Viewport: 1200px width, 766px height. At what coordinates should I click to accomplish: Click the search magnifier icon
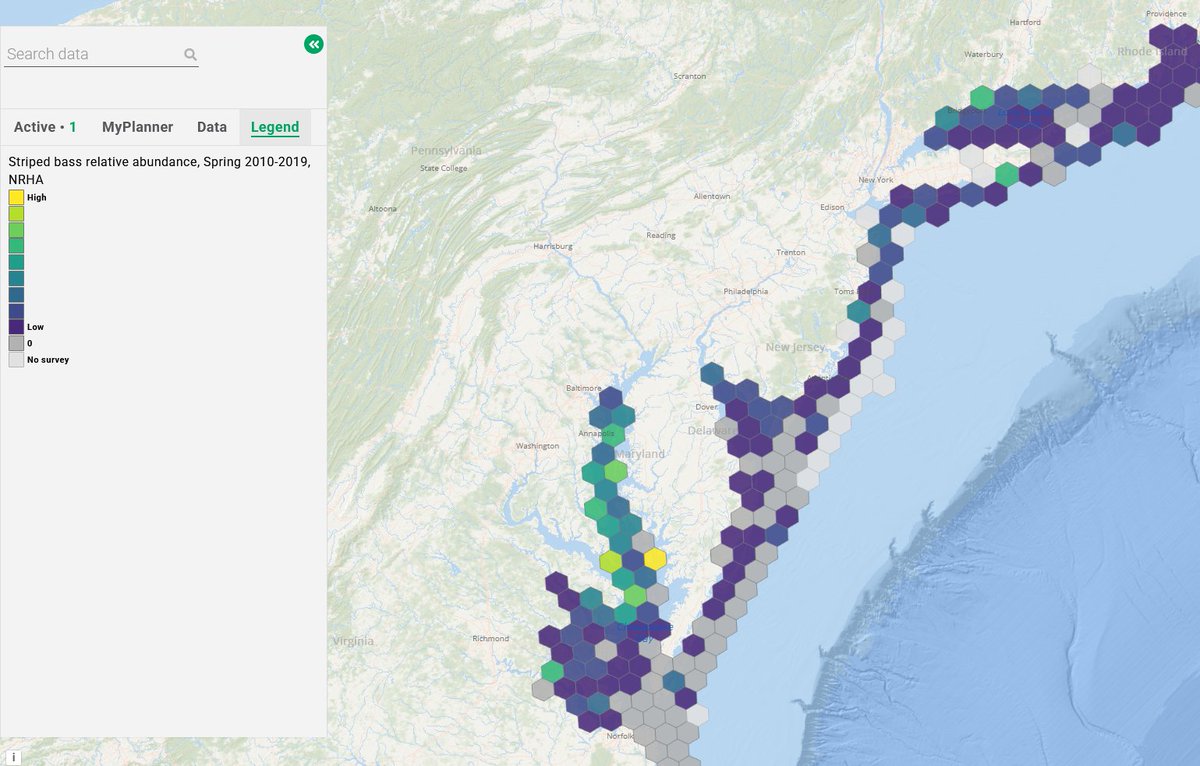189,54
